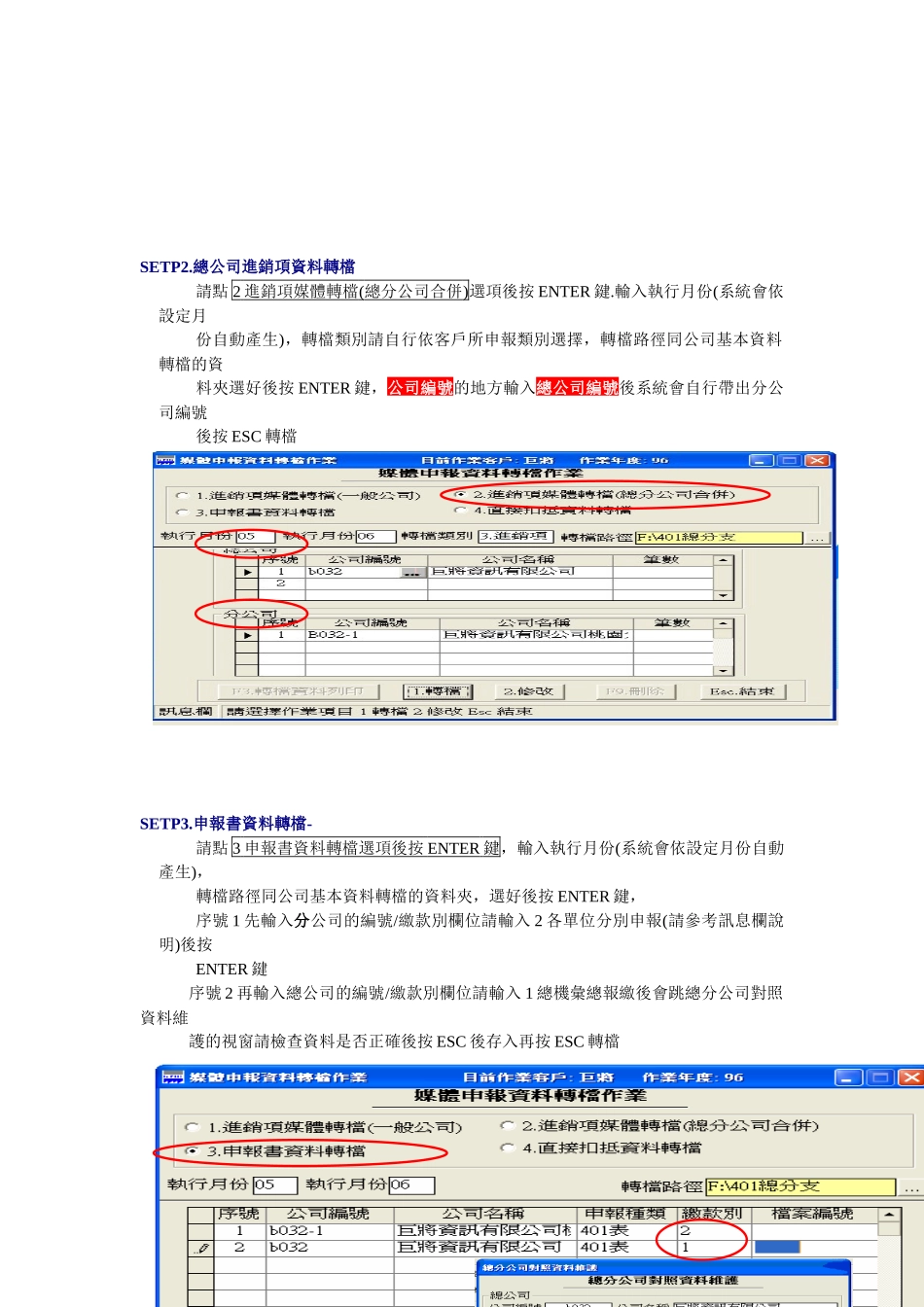Click the app icon in lower window title bar
This screenshot has height=1307, width=924.
pyautogui.click(x=173, y=1077)
